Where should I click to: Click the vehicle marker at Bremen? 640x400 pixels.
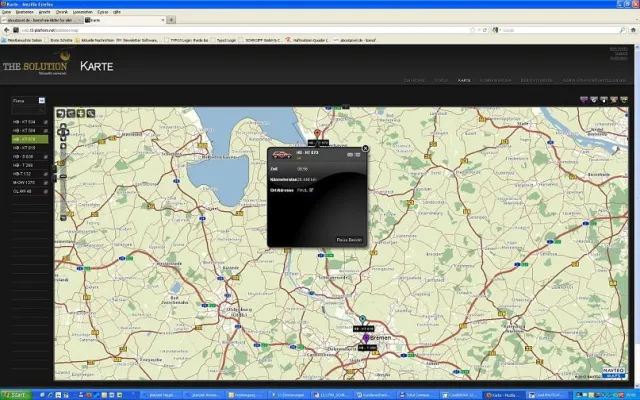[x=369, y=339]
